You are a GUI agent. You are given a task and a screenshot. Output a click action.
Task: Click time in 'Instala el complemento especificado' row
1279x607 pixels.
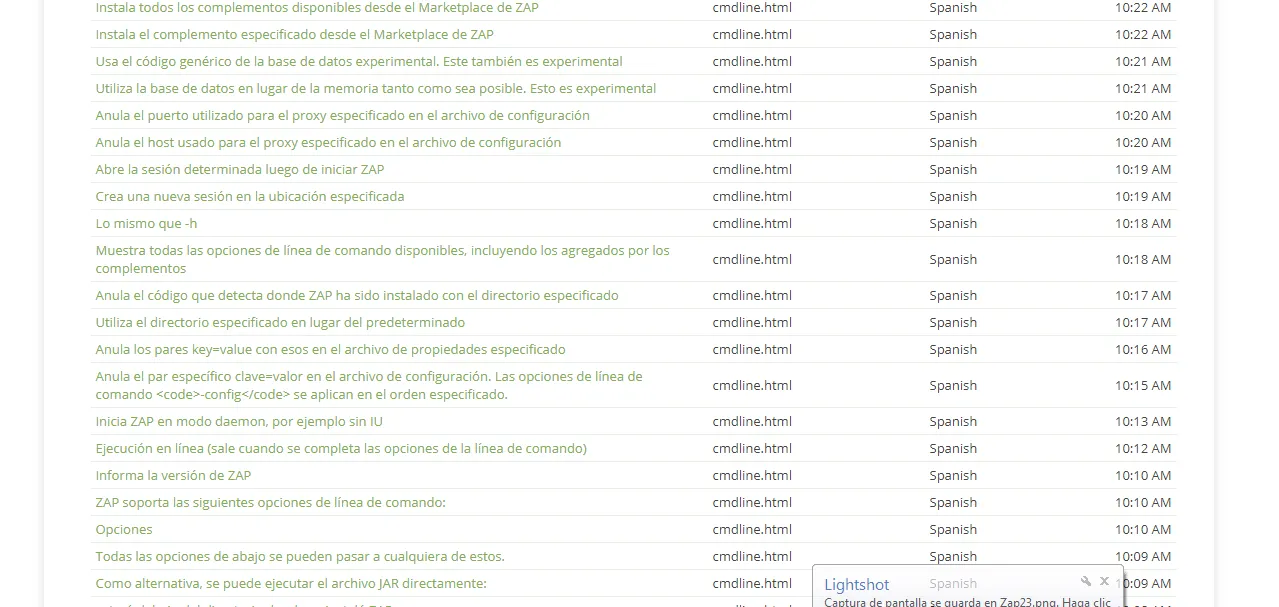click(1143, 34)
